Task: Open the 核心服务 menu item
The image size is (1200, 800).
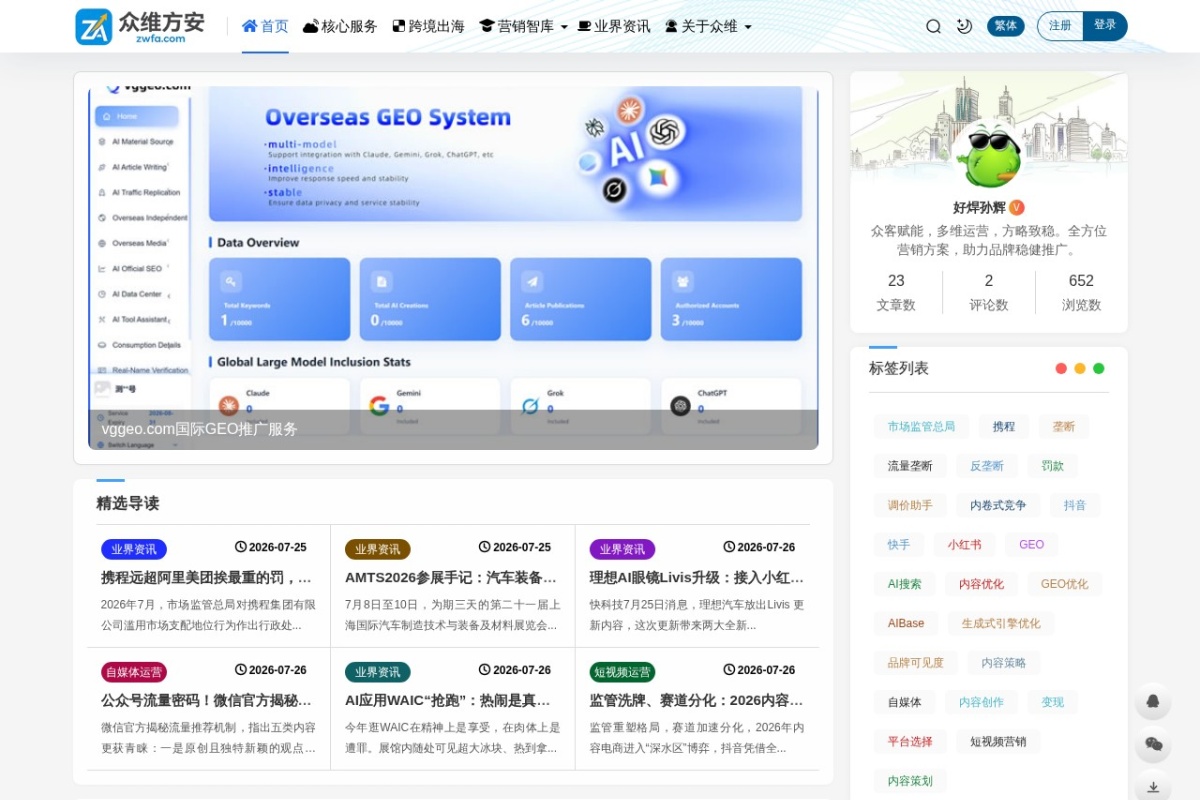Action: (x=340, y=27)
